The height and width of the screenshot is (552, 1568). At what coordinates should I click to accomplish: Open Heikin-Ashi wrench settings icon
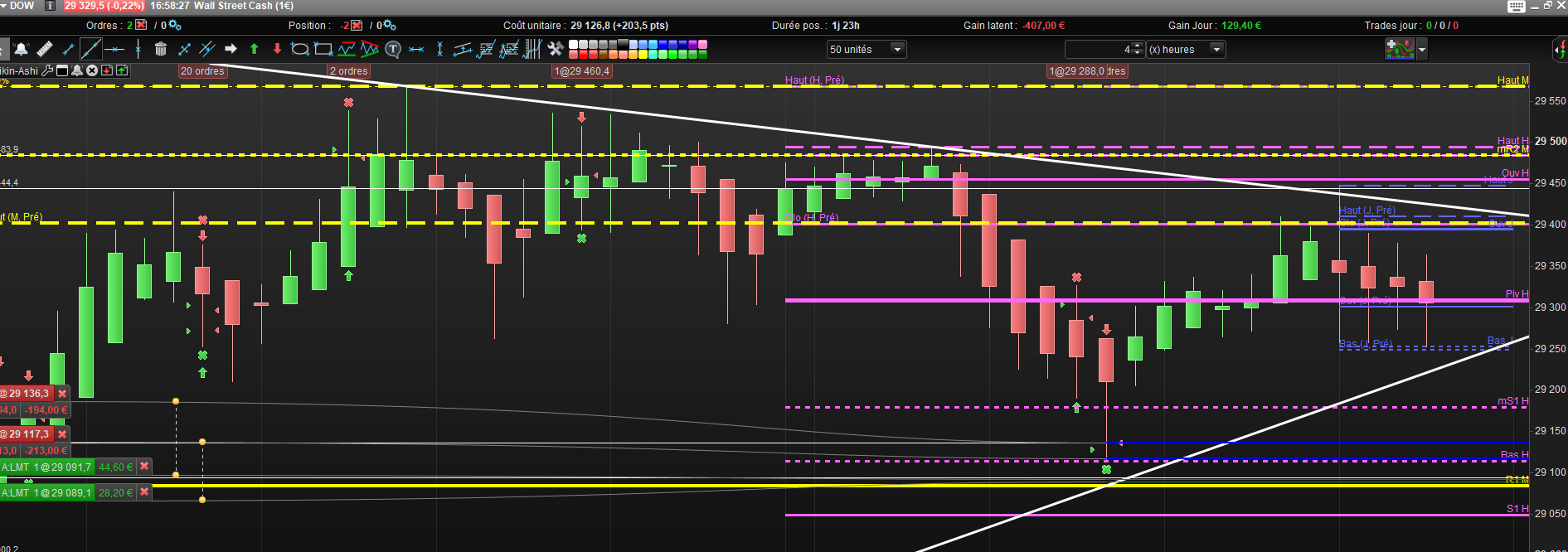[47, 70]
